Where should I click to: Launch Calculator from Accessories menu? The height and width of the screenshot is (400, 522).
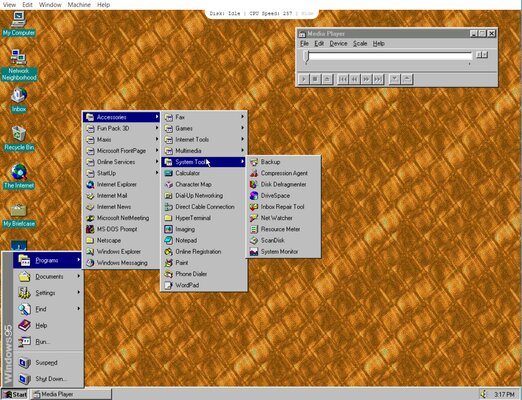pos(204,173)
